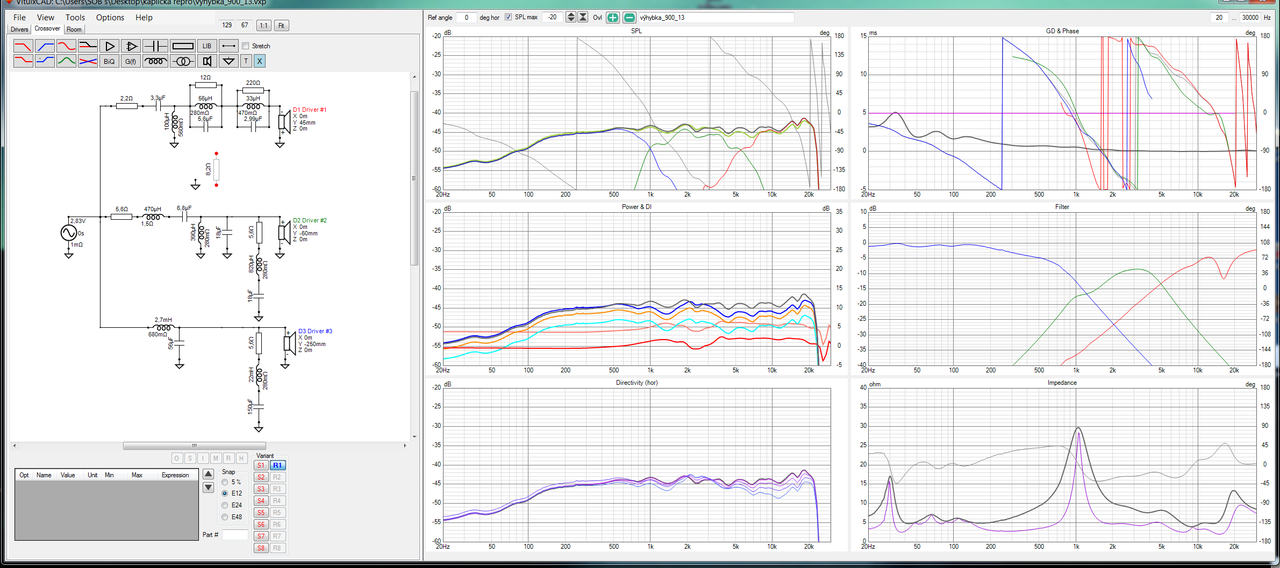Adjust SPL max with the up/down stepper
Viewport: 1280px width, 568px height.
571,17
